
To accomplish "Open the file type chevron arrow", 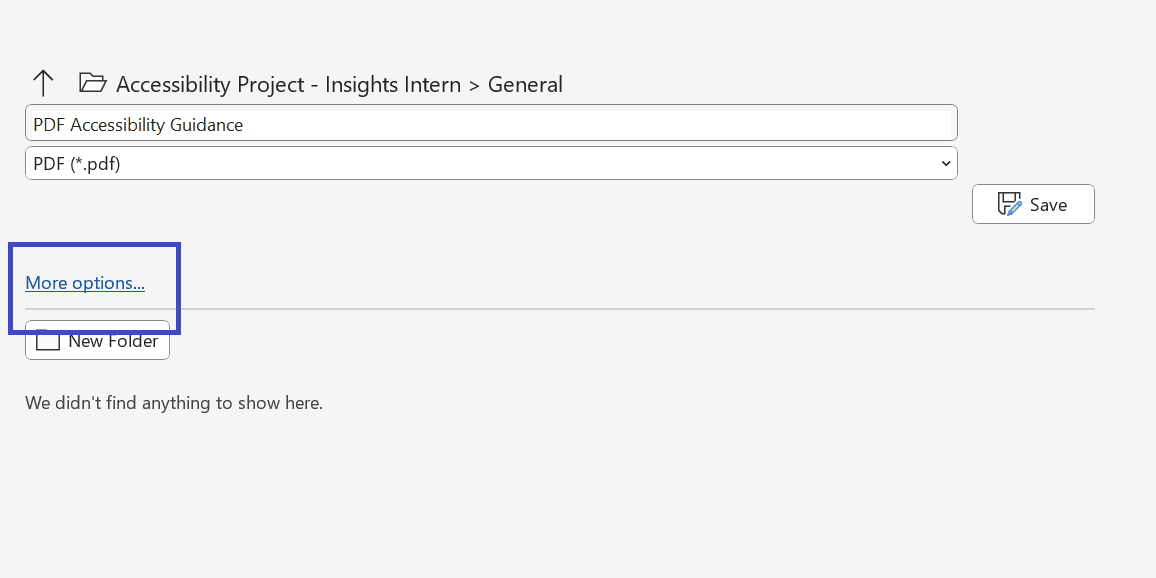I will 946,164.
